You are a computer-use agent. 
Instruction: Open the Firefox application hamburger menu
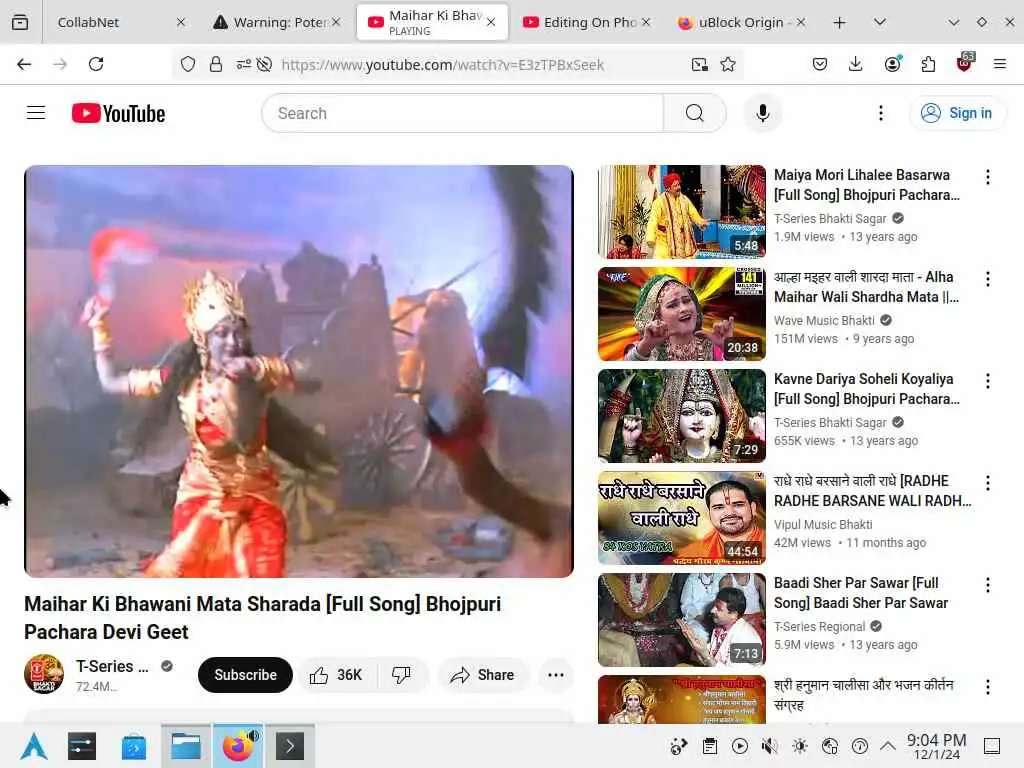[x=1000, y=64]
